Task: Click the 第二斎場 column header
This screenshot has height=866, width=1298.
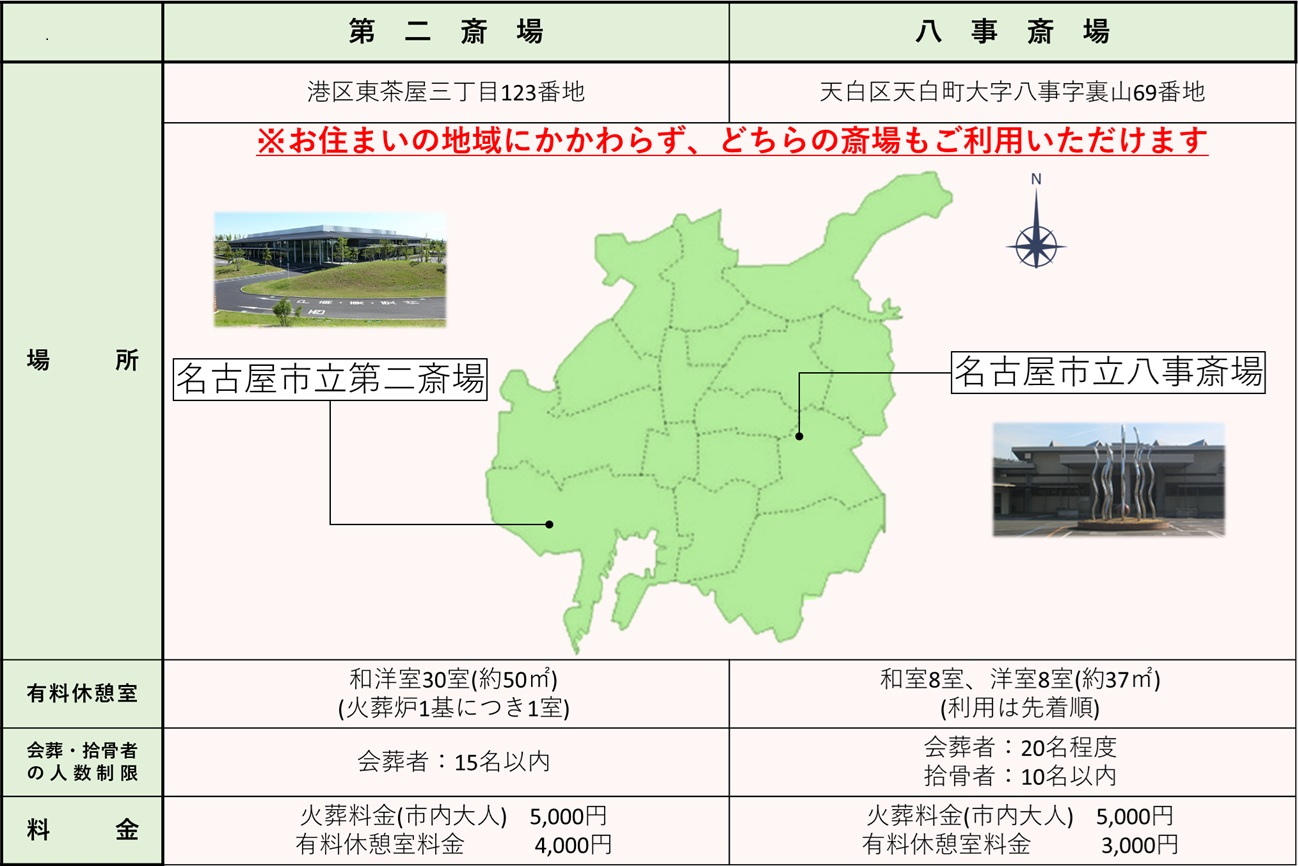Action: (x=446, y=32)
